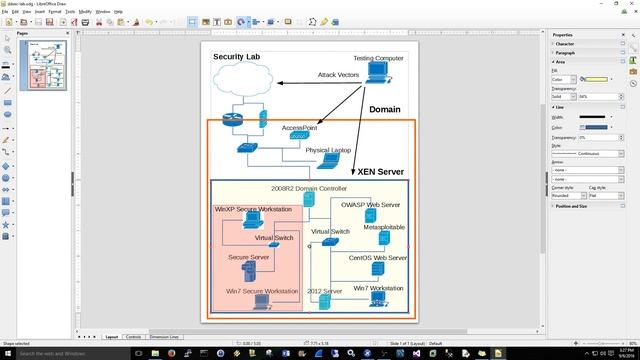Open the Corner style Rounded dropdown
Viewport: 640px width, 360px height.
coord(569,196)
